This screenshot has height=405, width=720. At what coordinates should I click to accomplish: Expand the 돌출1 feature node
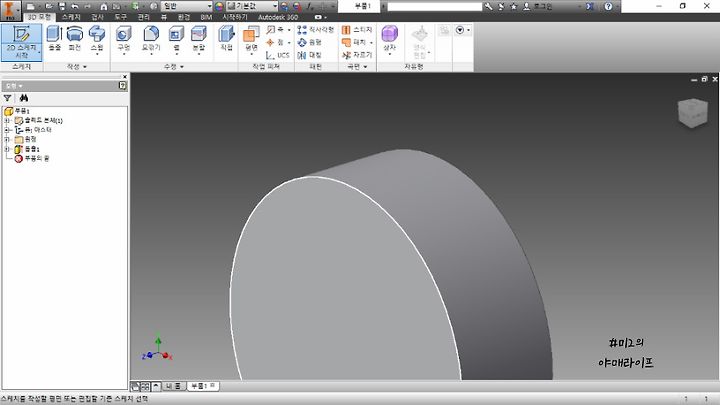click(x=7, y=149)
